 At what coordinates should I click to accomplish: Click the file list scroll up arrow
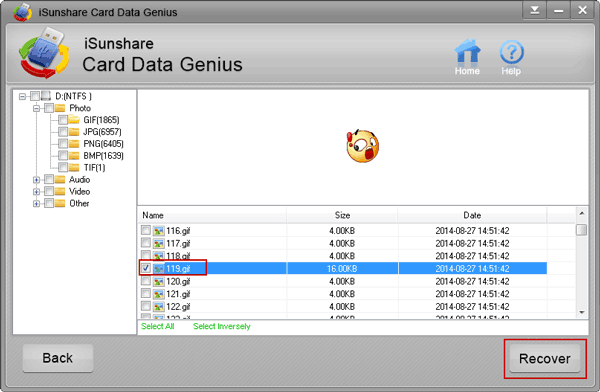coord(582,213)
